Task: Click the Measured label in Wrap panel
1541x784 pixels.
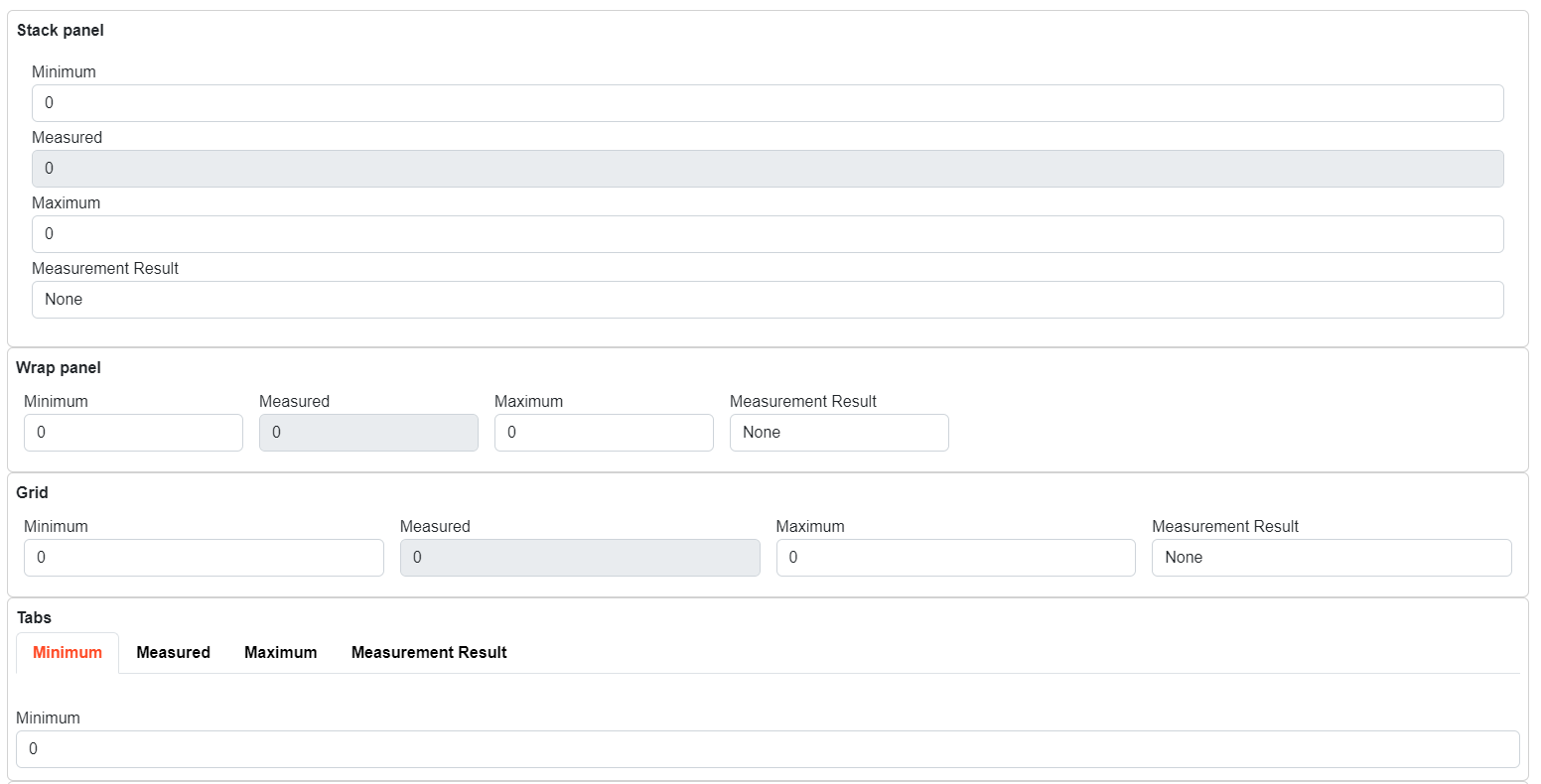Action: tap(294, 402)
